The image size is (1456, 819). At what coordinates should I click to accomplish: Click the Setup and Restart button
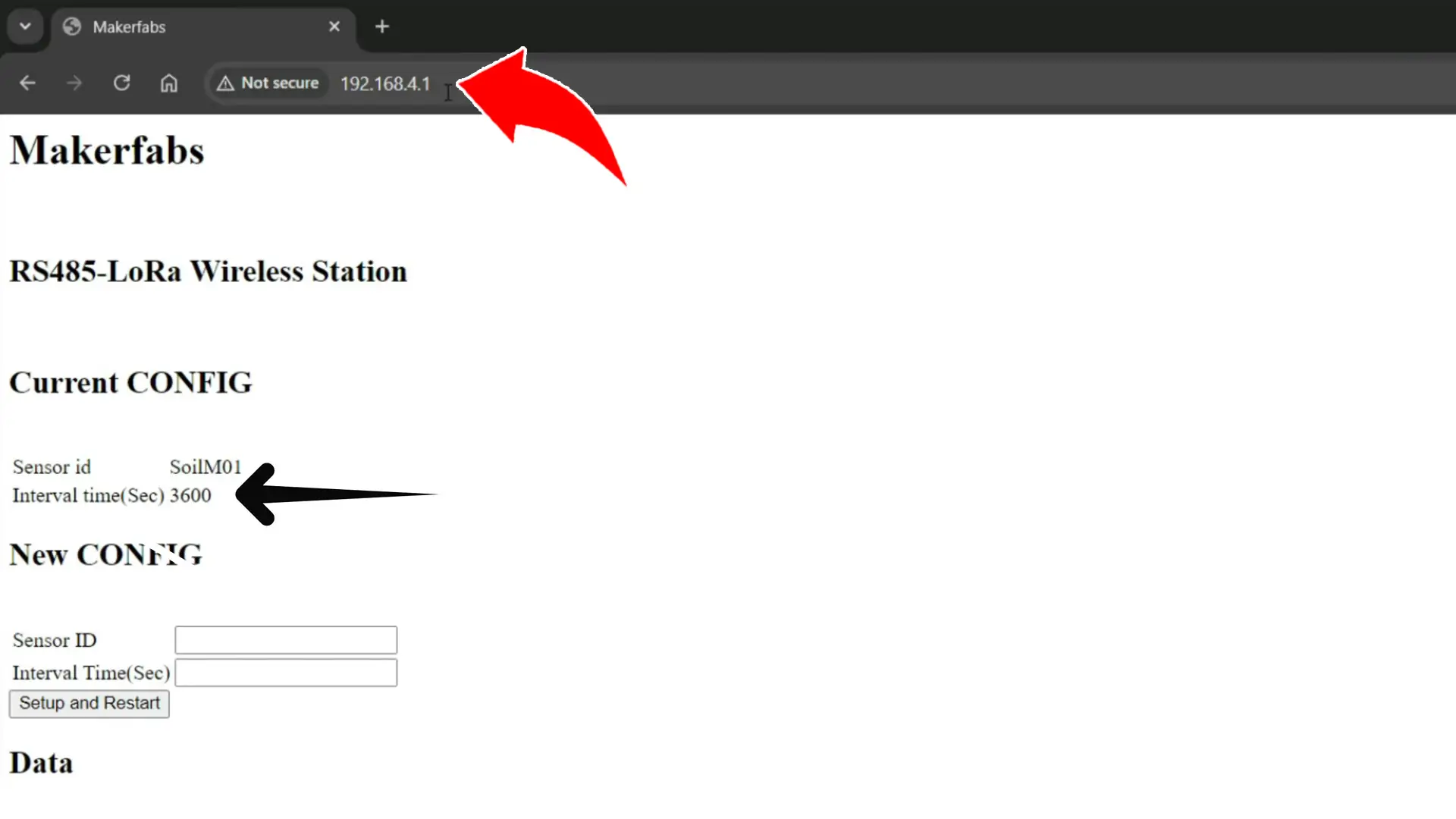pyautogui.click(x=89, y=703)
